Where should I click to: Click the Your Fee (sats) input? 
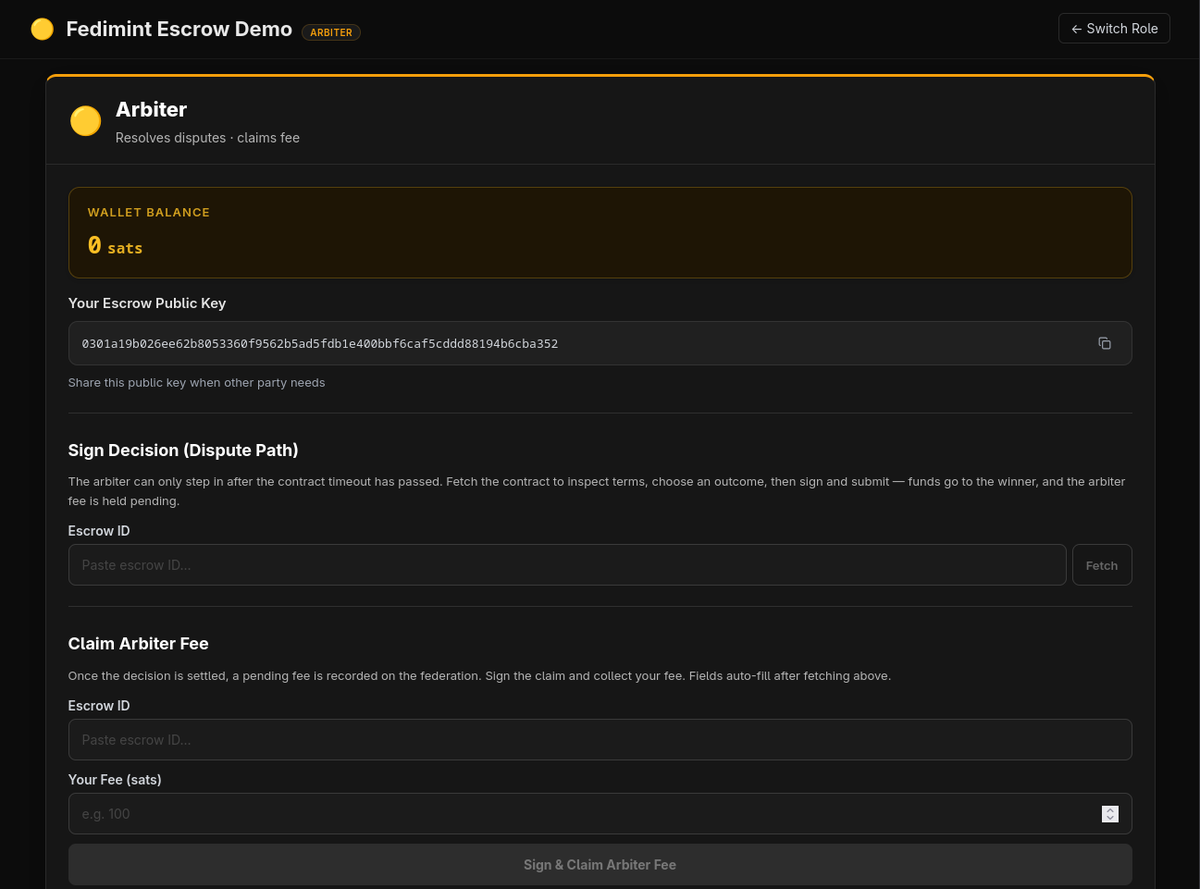600,814
